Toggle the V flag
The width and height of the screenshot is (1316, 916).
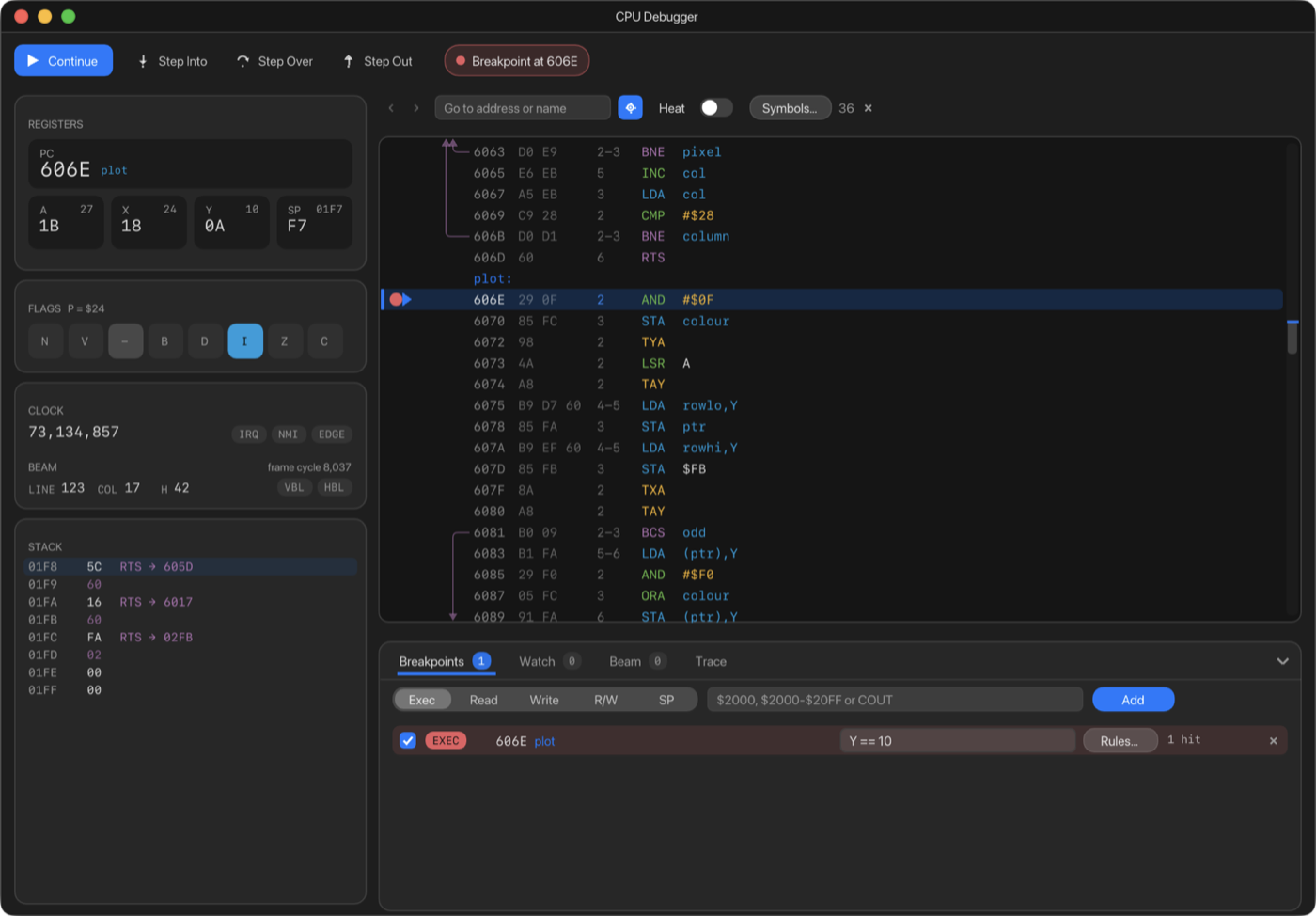pyautogui.click(x=86, y=341)
